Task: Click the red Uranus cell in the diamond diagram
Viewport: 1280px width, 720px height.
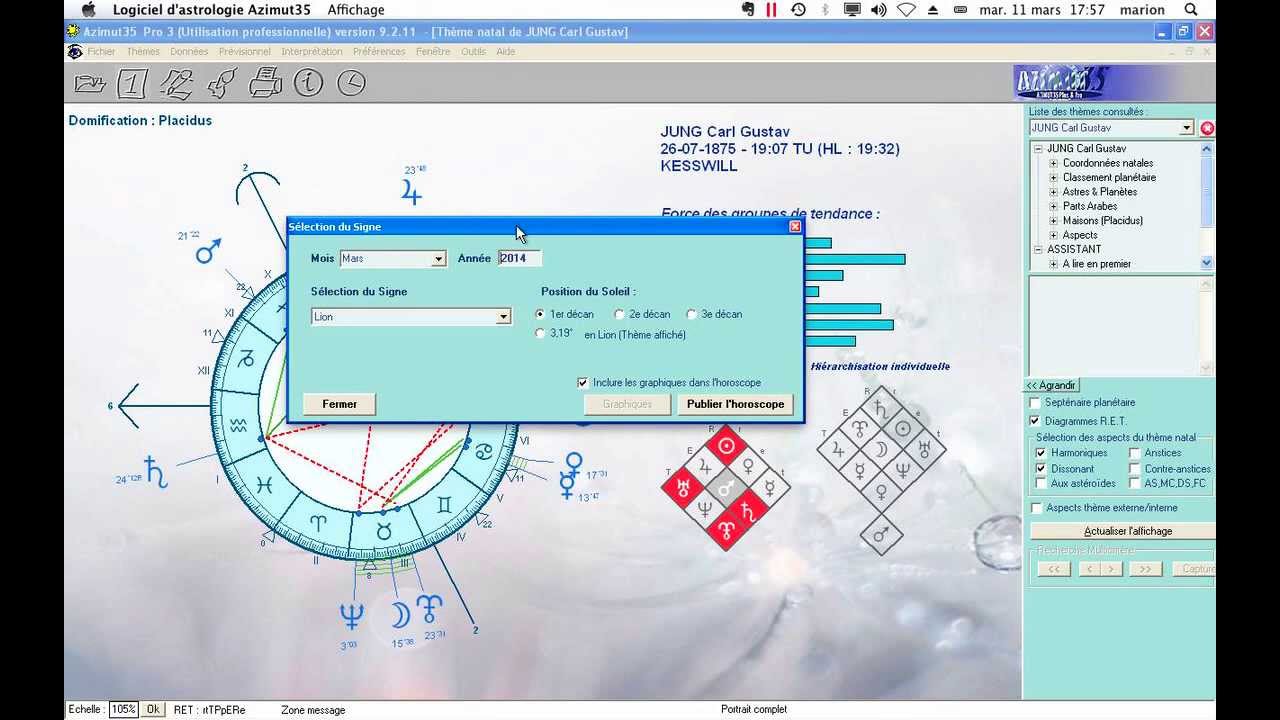Action: (x=683, y=489)
